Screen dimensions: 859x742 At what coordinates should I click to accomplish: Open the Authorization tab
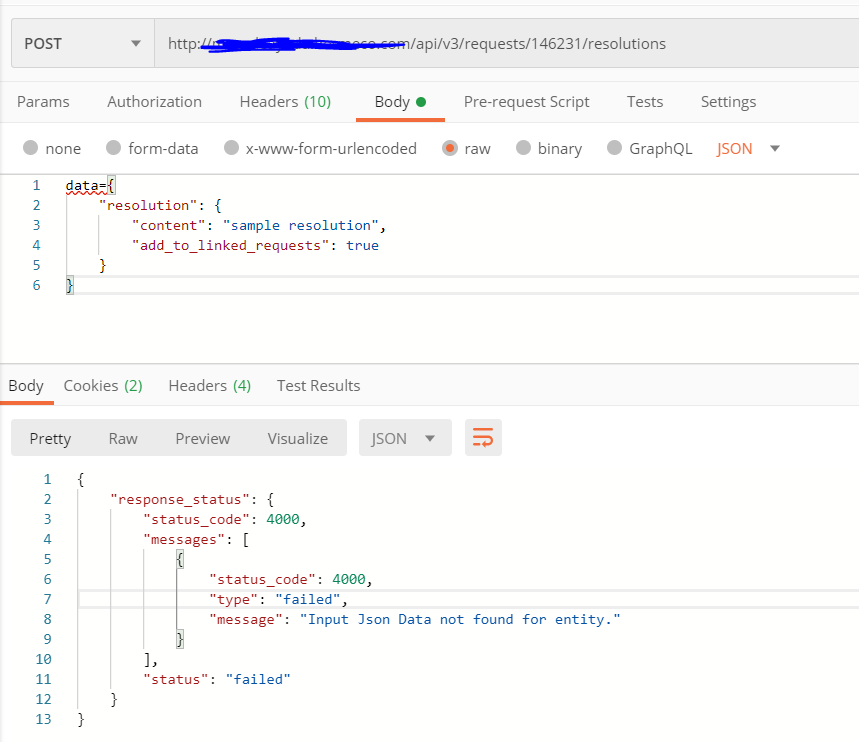point(154,102)
